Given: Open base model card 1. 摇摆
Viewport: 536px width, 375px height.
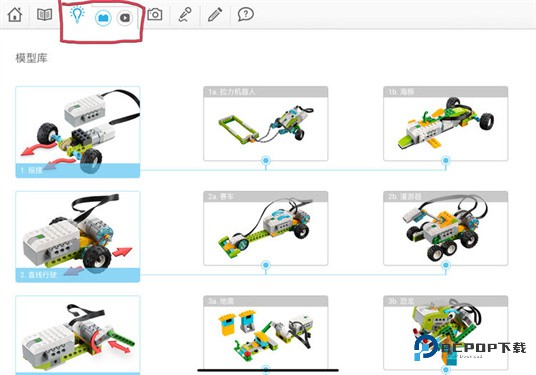Looking at the screenshot, I should [x=78, y=132].
